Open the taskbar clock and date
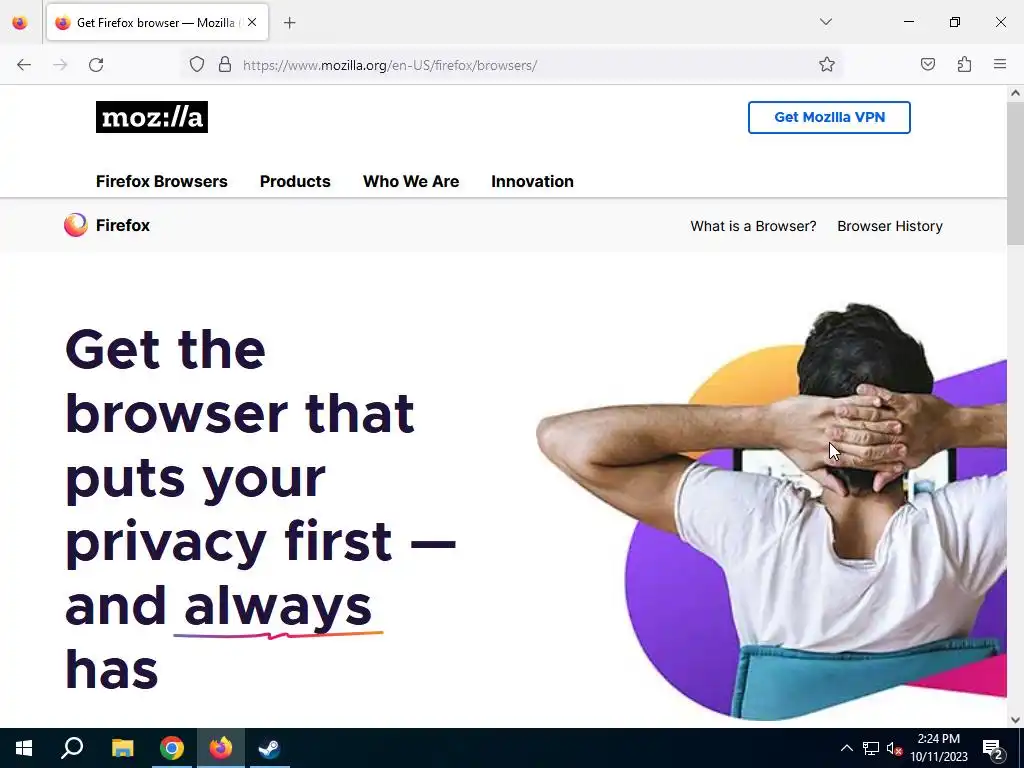 coord(938,748)
